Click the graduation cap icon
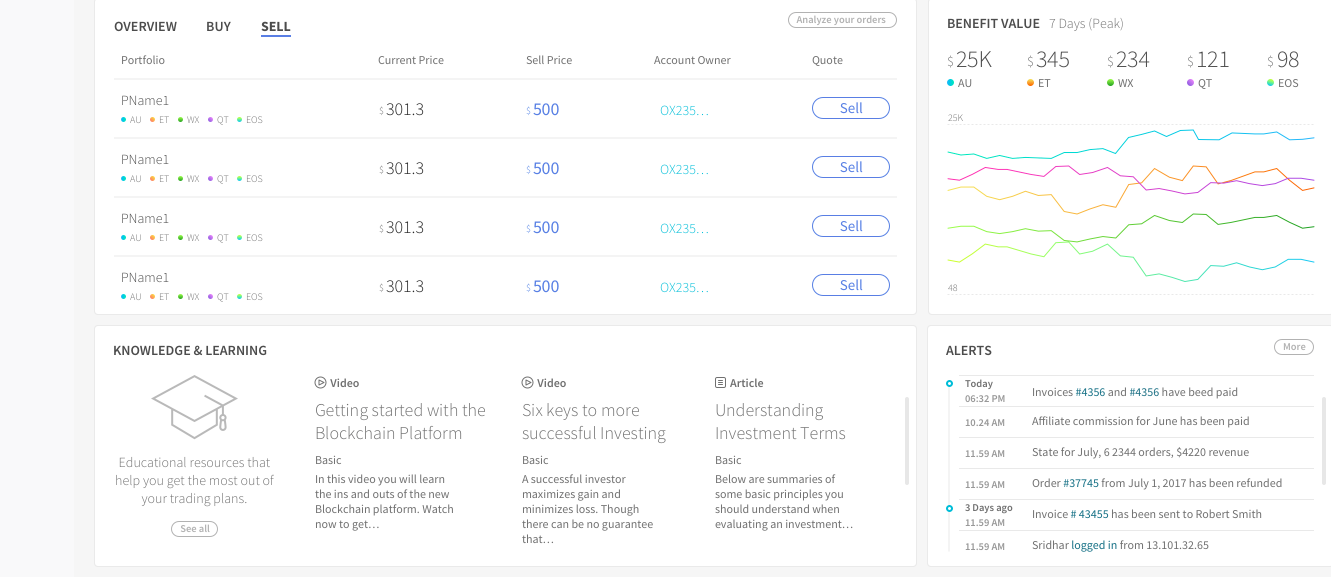The width and height of the screenshot is (1331, 577). (x=194, y=405)
